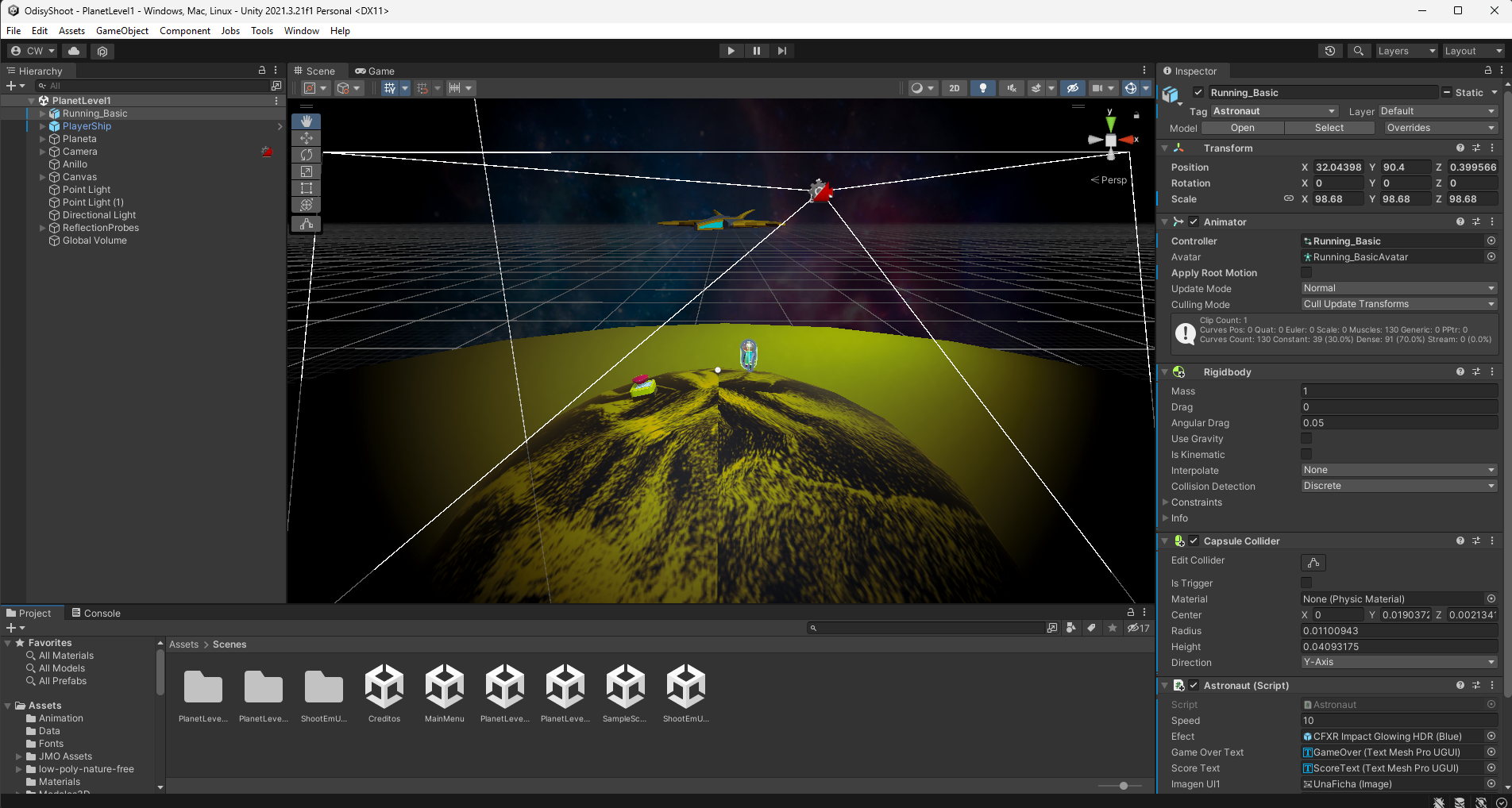
Task: Select the Creditos scene asset
Action: pyautogui.click(x=384, y=694)
